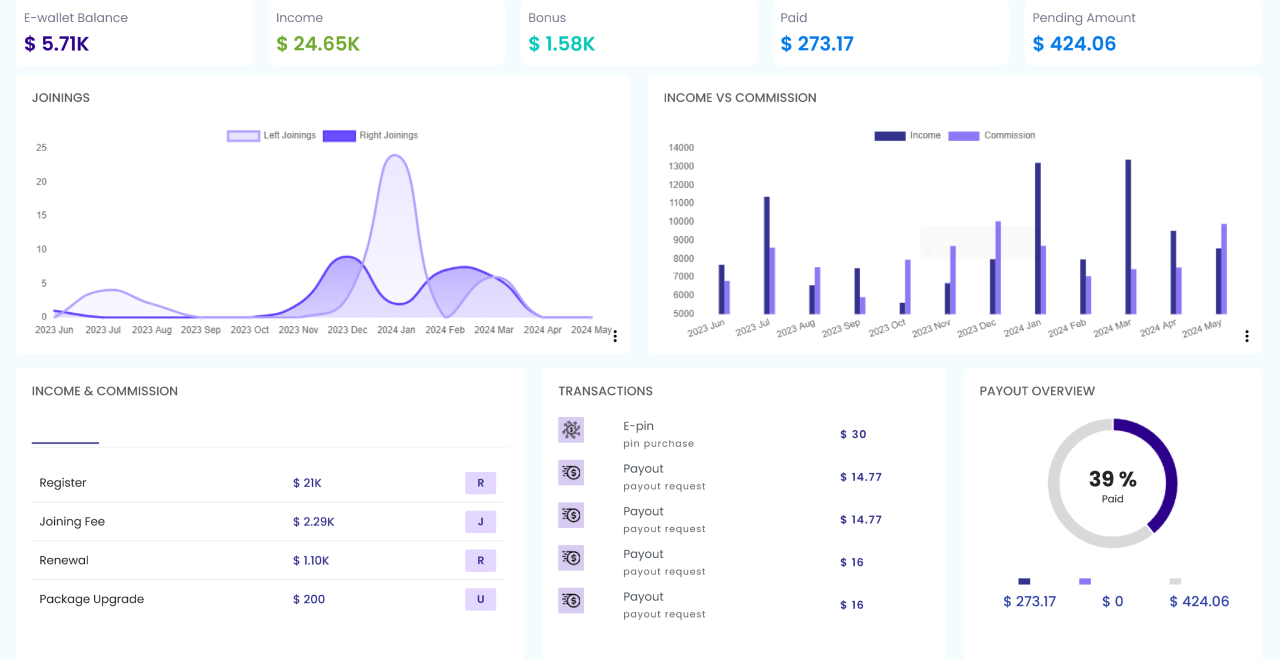Image resolution: width=1280 pixels, height=659 pixels.
Task: Open the Joinings chart three-dot menu
Action: coord(615,336)
